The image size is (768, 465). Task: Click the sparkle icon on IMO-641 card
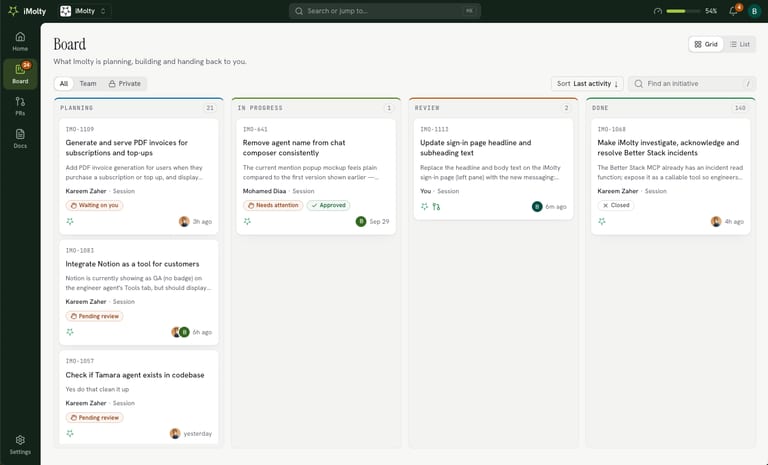[247, 221]
